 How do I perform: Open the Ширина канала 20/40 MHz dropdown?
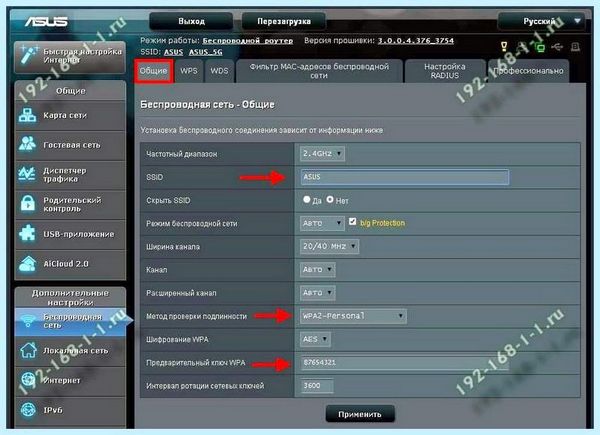pyautogui.click(x=329, y=246)
